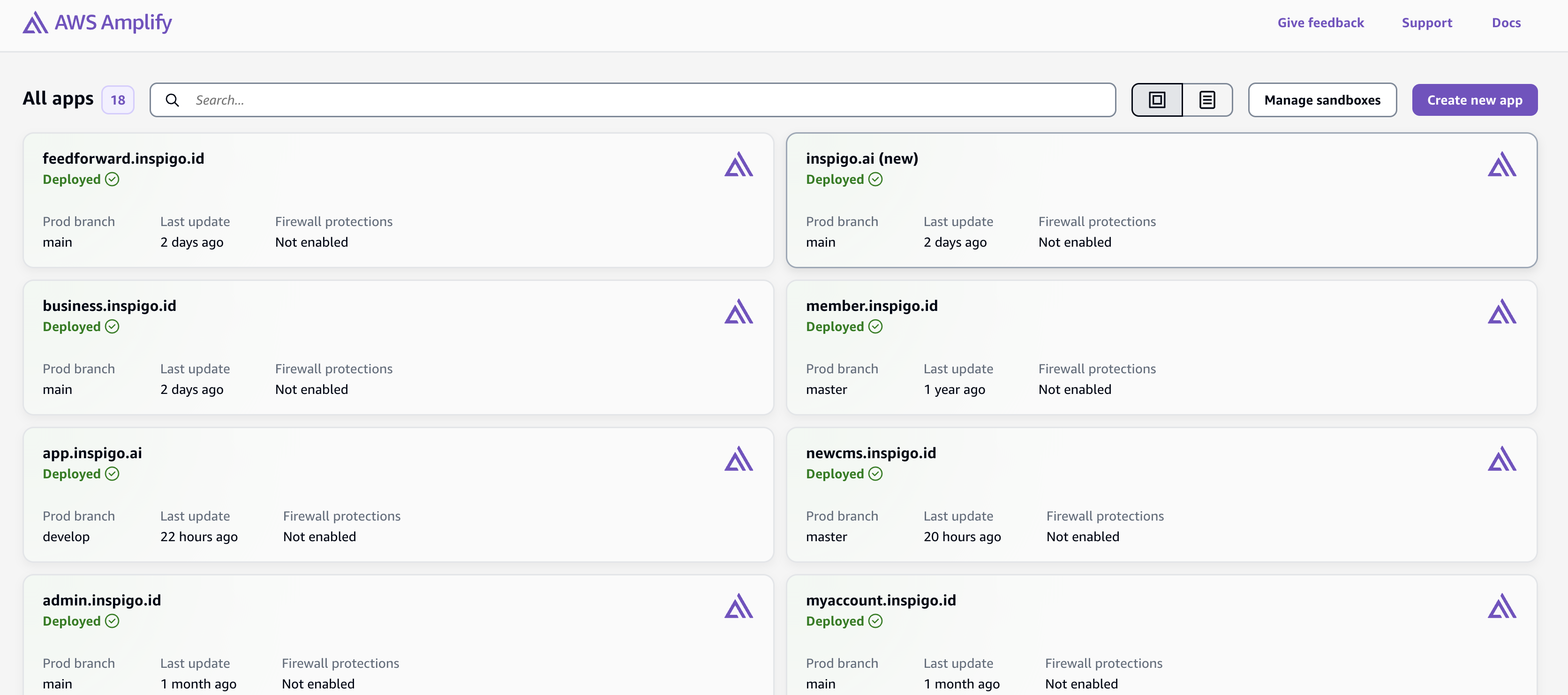Open member.inspigo.id app title
The width and height of the screenshot is (1568, 695).
(x=872, y=305)
